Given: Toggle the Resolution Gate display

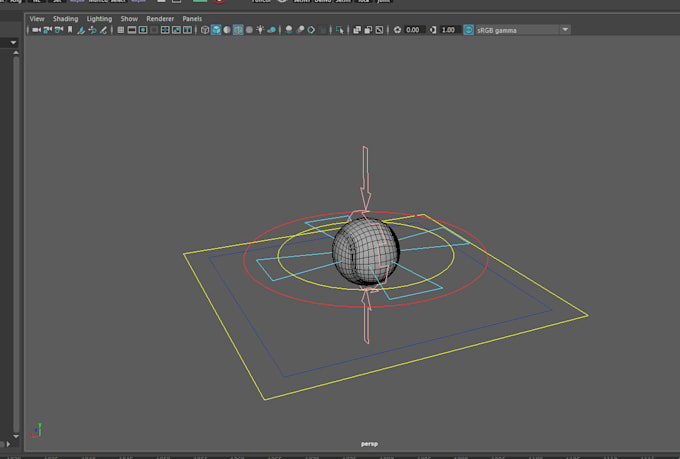Looking at the screenshot, I should pyautogui.click(x=143, y=30).
